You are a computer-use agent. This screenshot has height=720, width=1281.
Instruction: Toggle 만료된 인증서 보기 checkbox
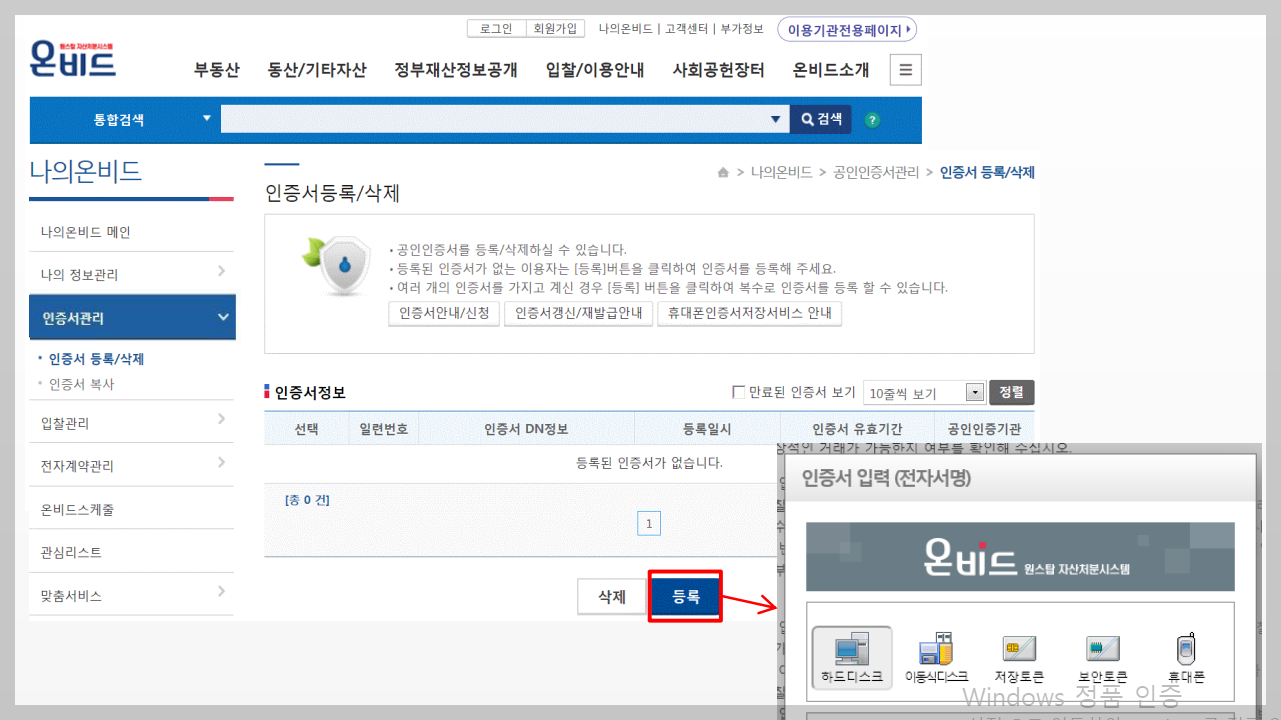coord(739,392)
